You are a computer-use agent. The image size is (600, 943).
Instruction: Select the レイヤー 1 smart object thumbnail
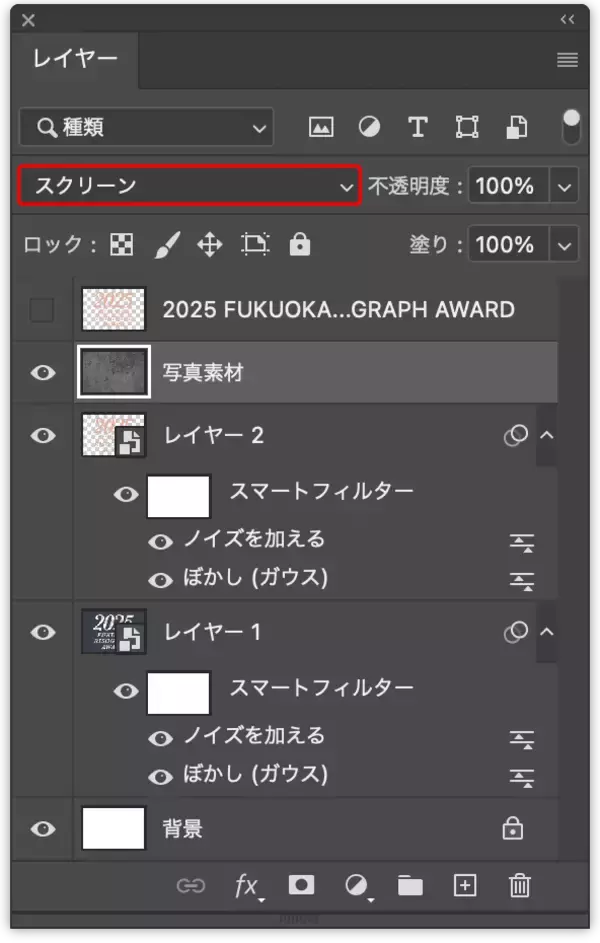113,631
